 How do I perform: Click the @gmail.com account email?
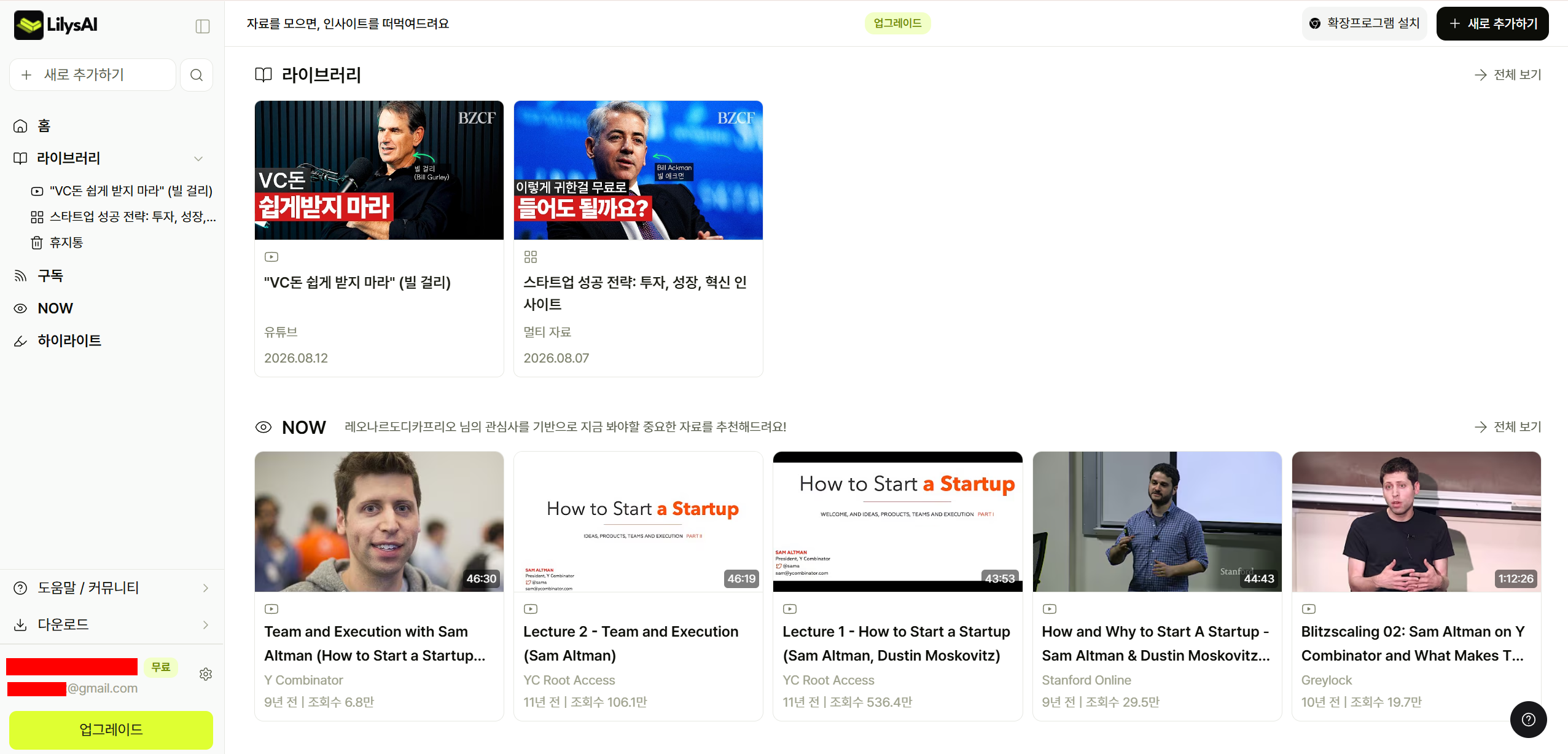tap(103, 688)
